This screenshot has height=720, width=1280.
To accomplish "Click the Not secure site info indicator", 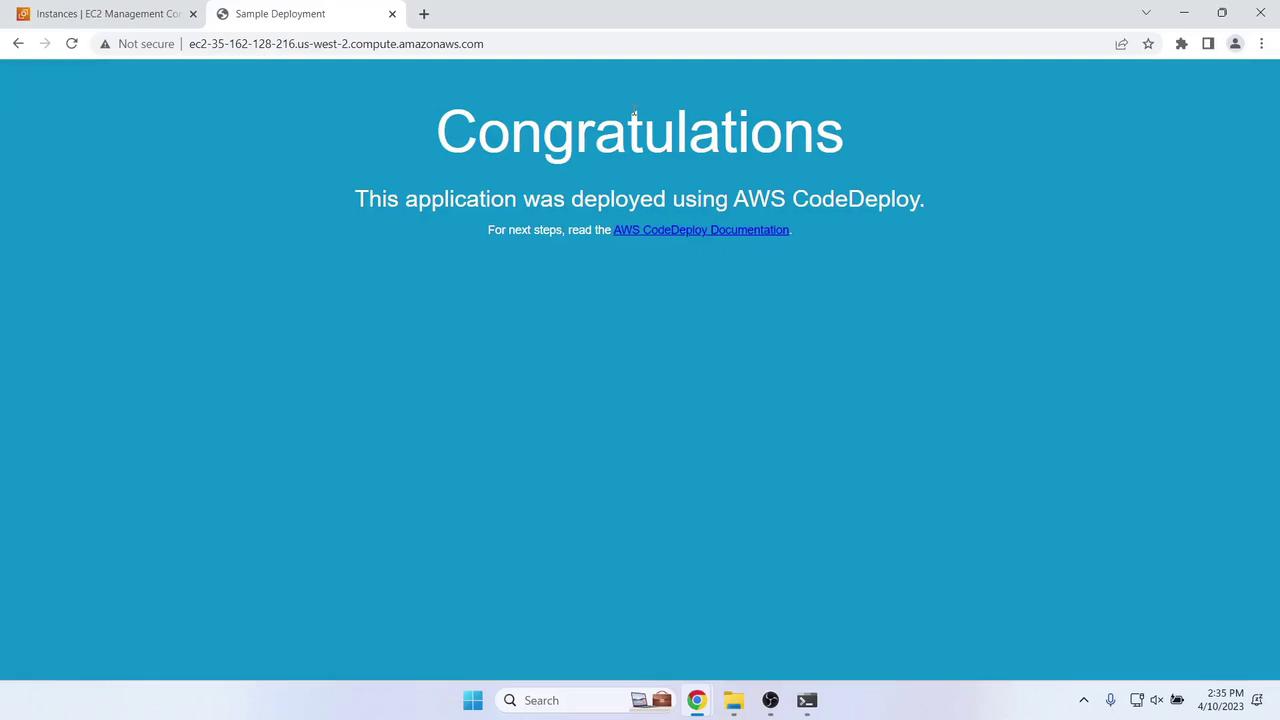I will [x=136, y=44].
